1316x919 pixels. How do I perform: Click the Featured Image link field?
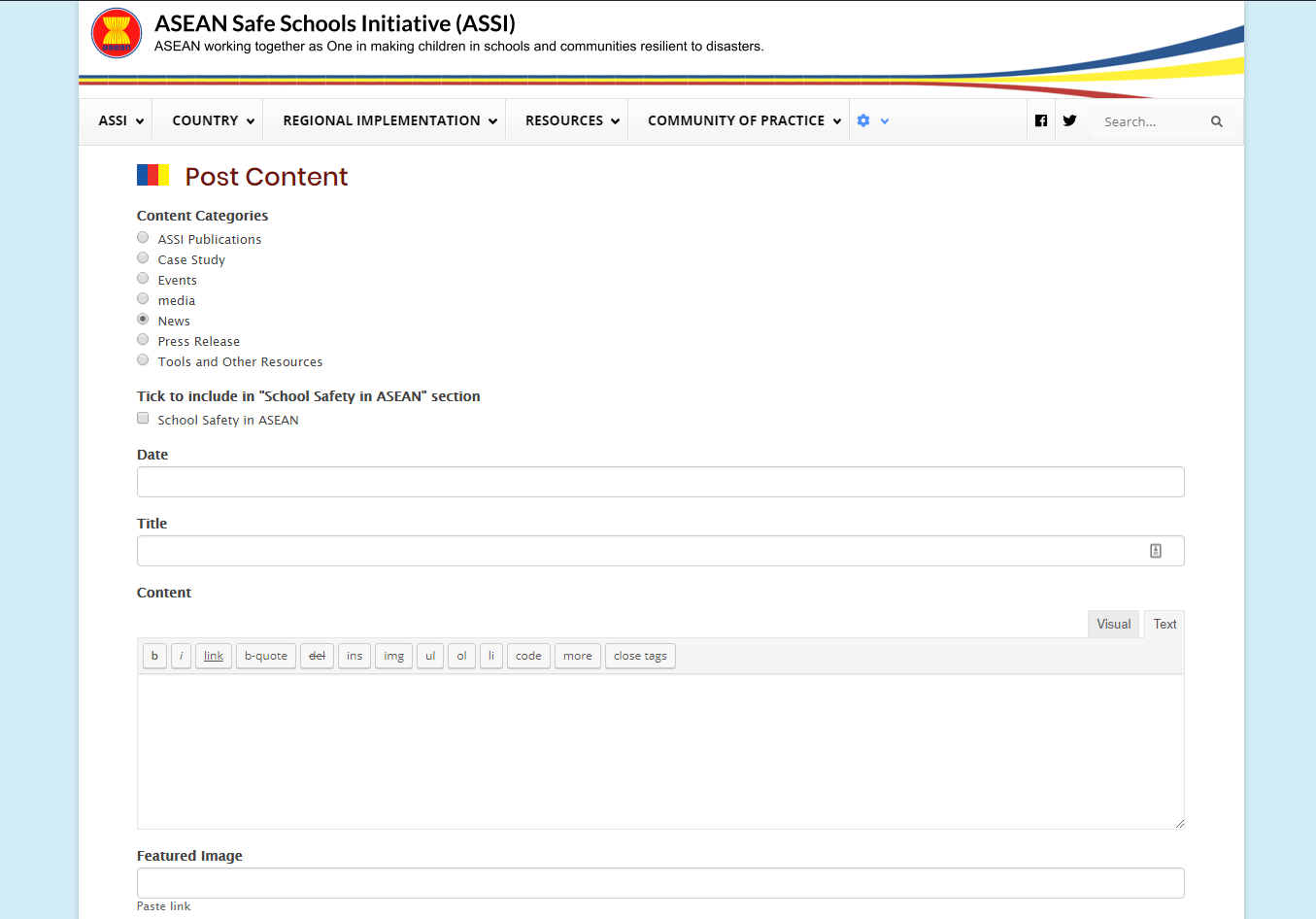click(x=660, y=883)
